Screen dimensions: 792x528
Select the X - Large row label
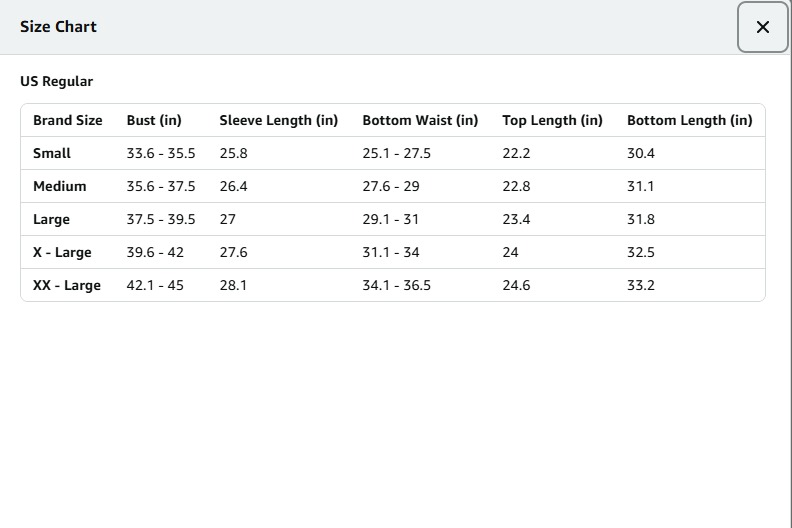pos(62,252)
